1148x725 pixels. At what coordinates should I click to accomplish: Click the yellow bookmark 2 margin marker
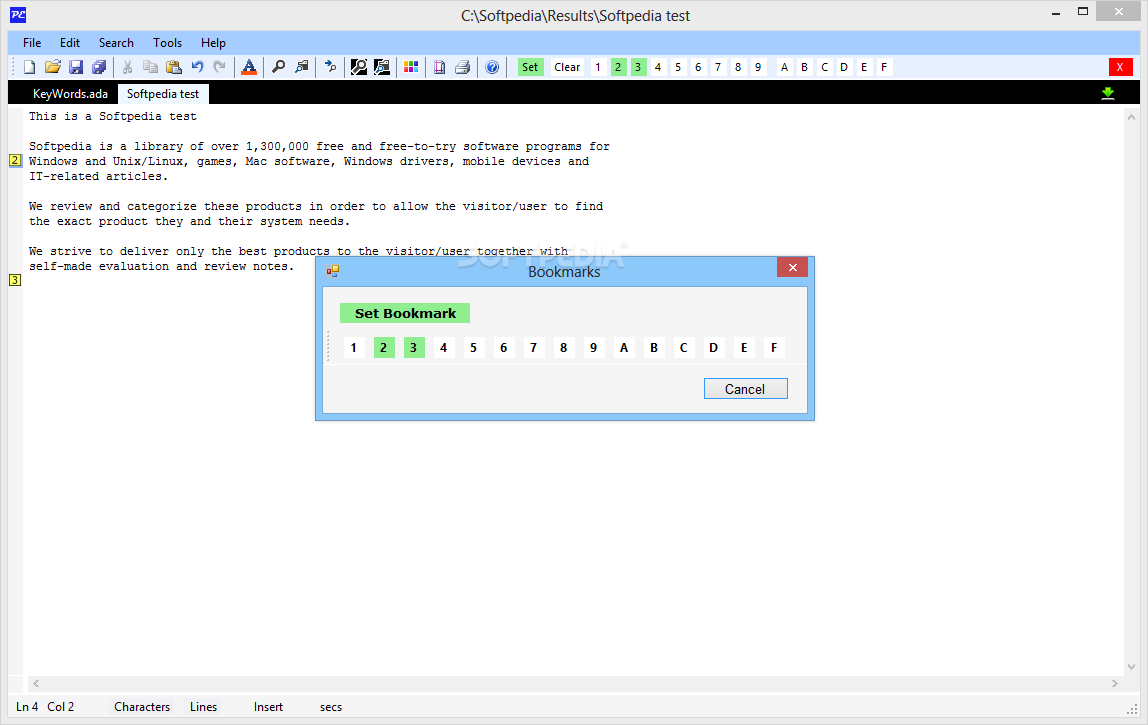(15, 160)
